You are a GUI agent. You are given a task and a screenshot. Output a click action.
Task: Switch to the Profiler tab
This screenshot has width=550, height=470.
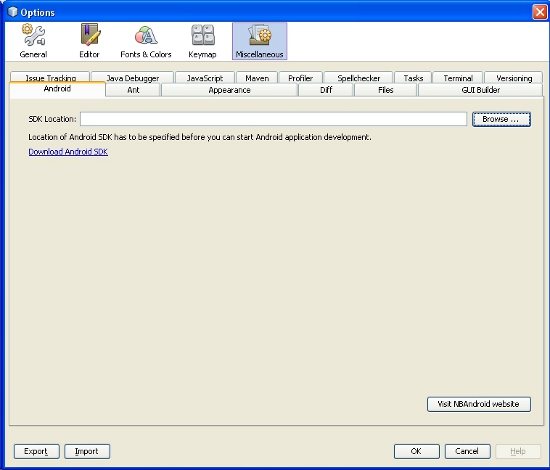(x=301, y=77)
